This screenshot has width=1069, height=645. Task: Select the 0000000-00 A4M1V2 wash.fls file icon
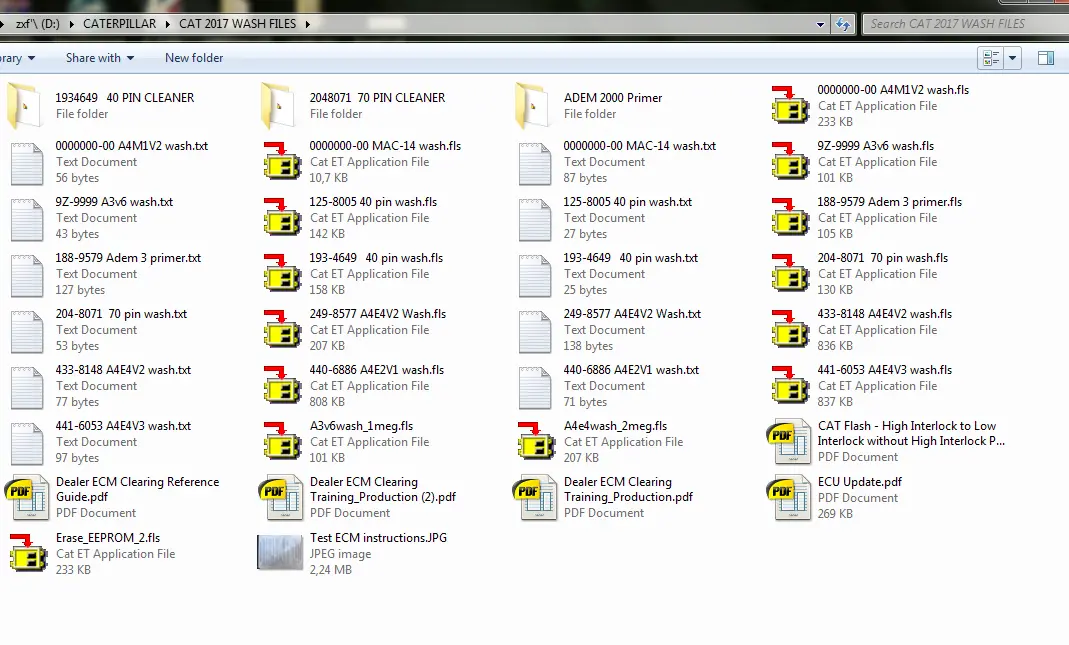[789, 106]
